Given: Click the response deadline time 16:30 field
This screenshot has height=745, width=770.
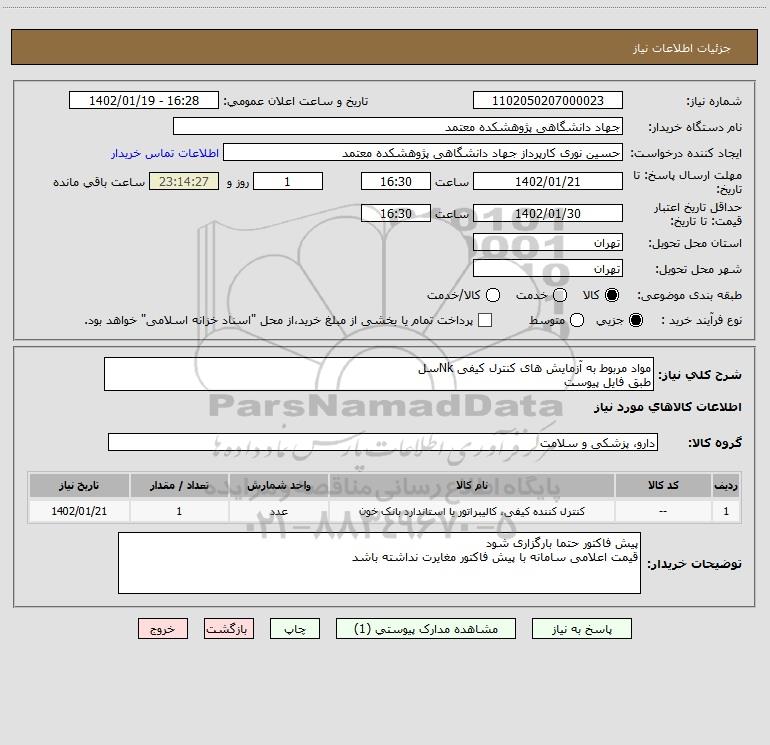Looking at the screenshot, I should click(396, 181).
